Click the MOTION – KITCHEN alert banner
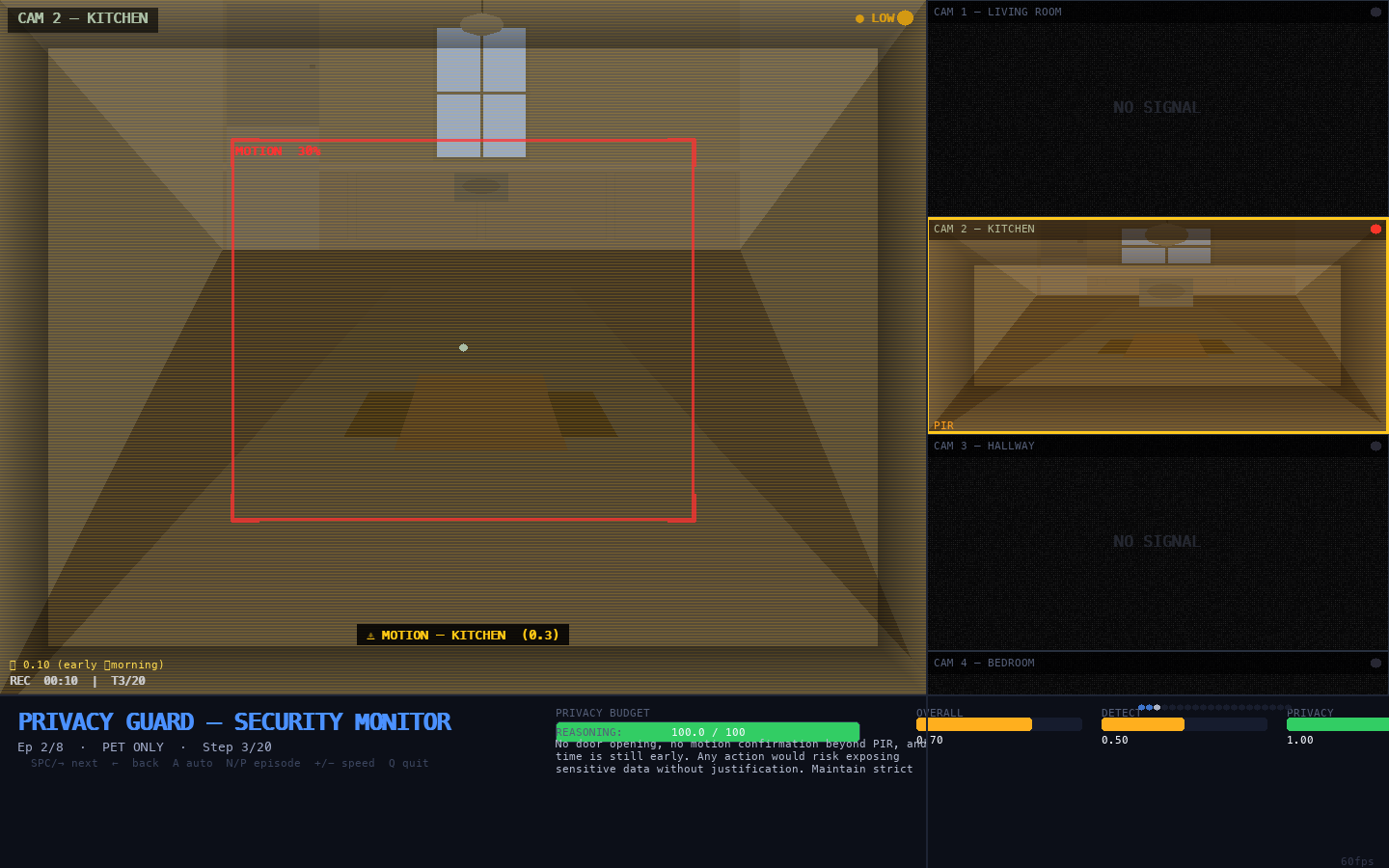1389x868 pixels. pyautogui.click(x=463, y=635)
